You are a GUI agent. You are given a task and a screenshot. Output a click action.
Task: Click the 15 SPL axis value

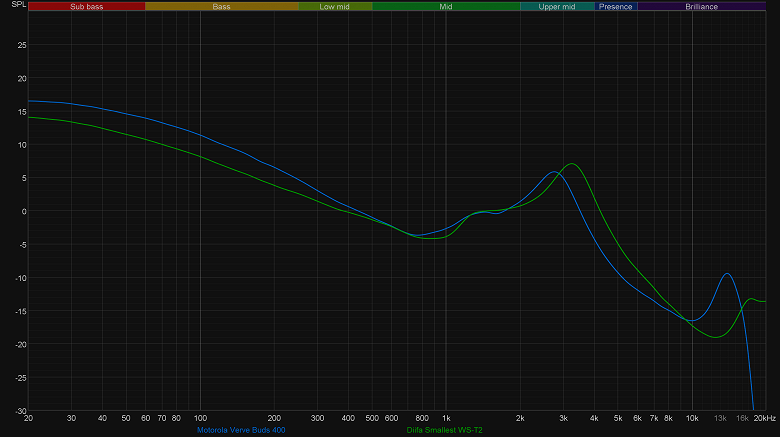click(22, 112)
